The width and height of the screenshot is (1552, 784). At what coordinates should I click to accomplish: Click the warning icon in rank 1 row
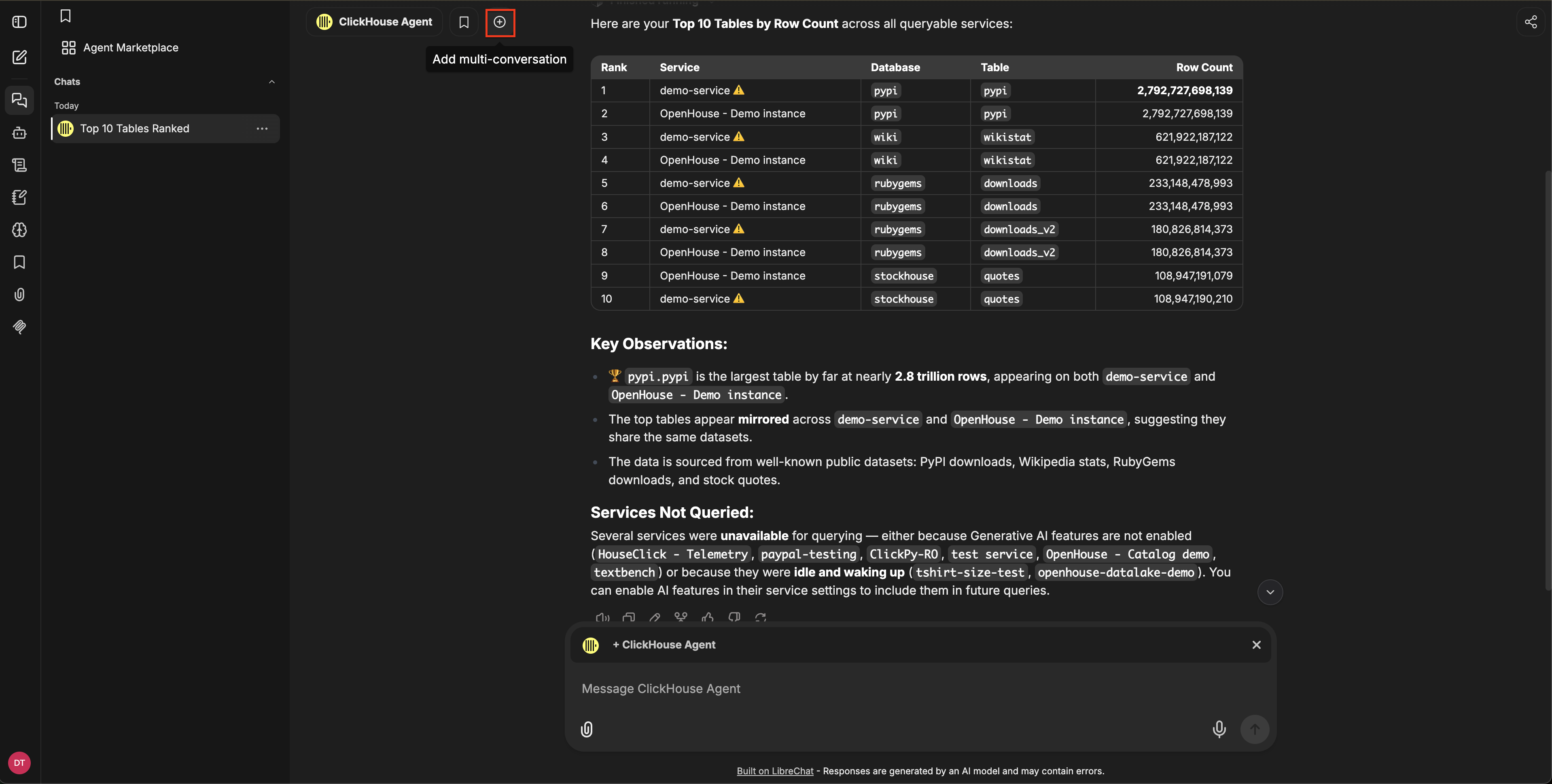pos(739,90)
